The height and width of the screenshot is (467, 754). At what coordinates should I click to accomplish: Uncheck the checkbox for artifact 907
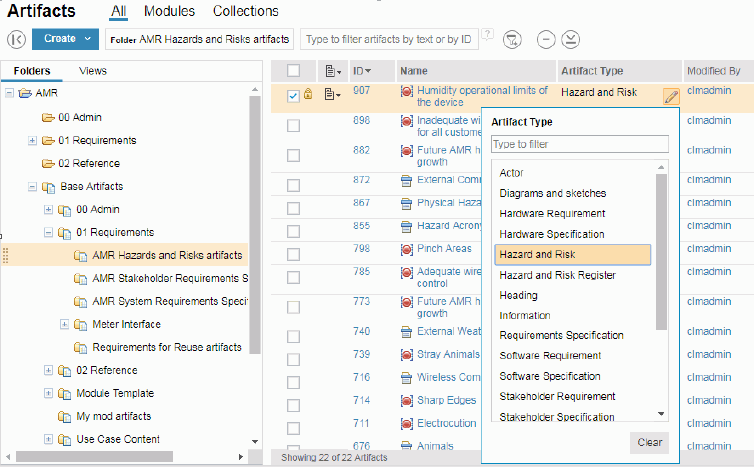pyautogui.click(x=293, y=96)
